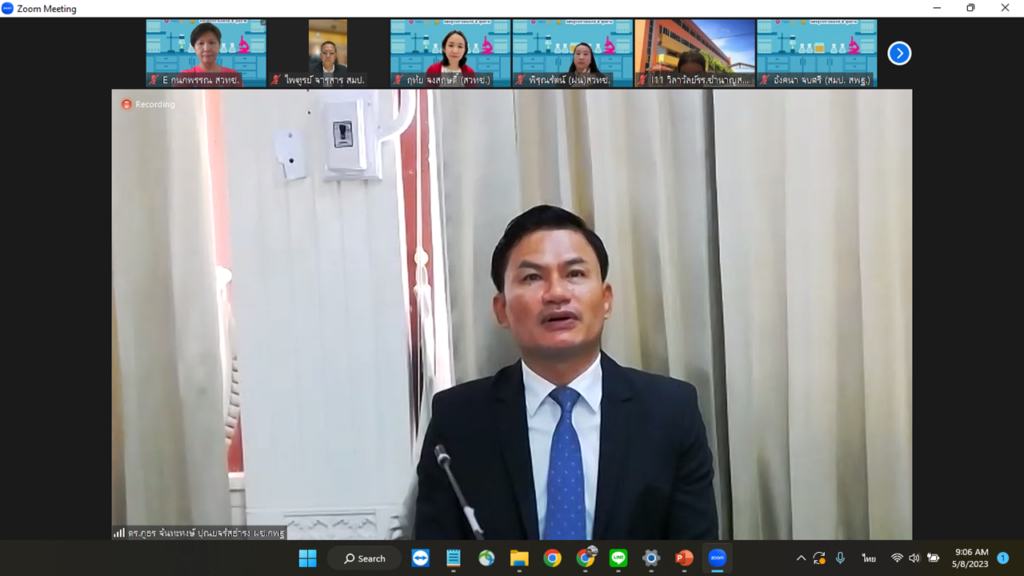Open File Explorer from the taskbar
Viewport: 1024px width, 576px height.
(x=518, y=559)
